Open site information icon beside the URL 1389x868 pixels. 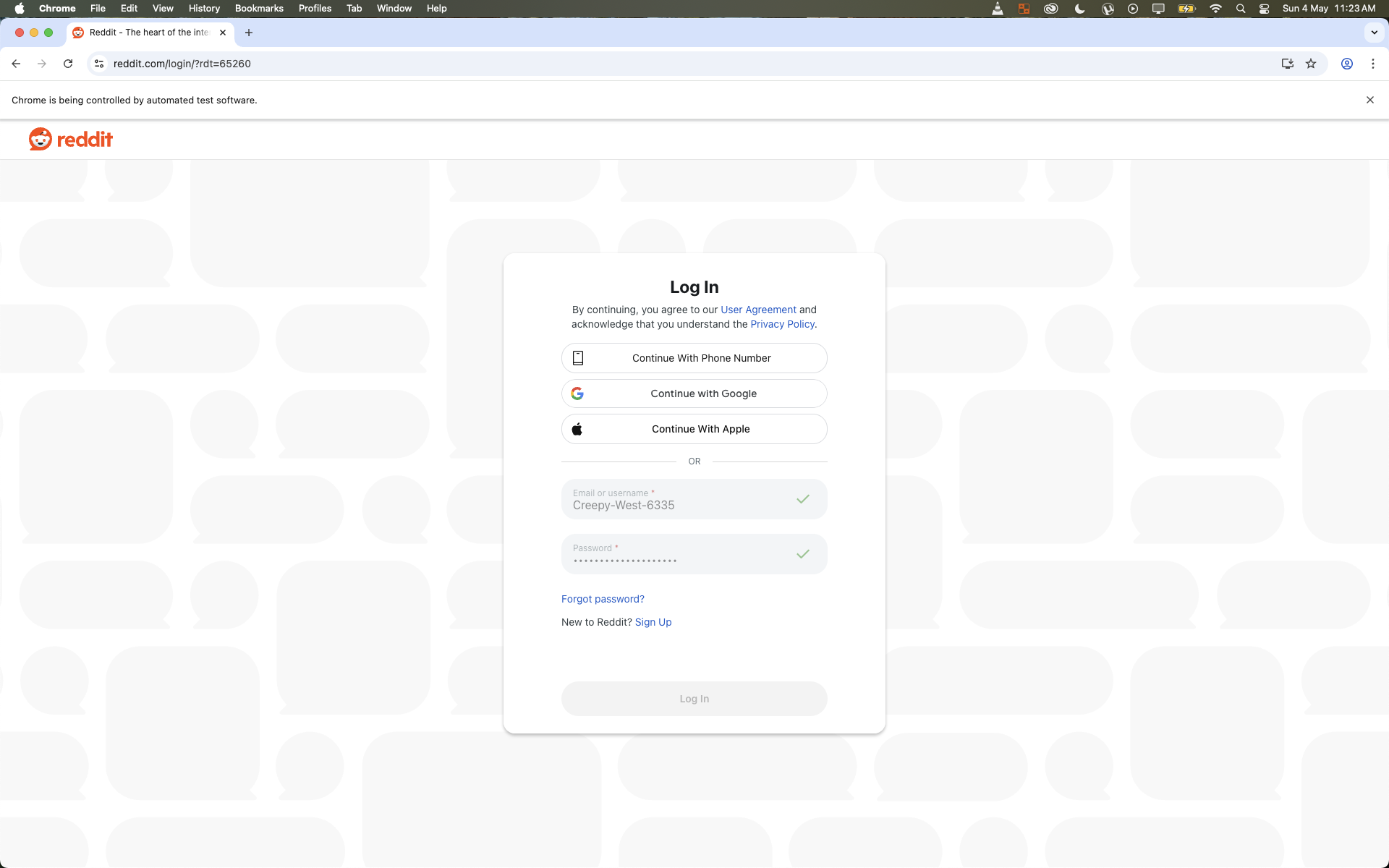pos(99,64)
